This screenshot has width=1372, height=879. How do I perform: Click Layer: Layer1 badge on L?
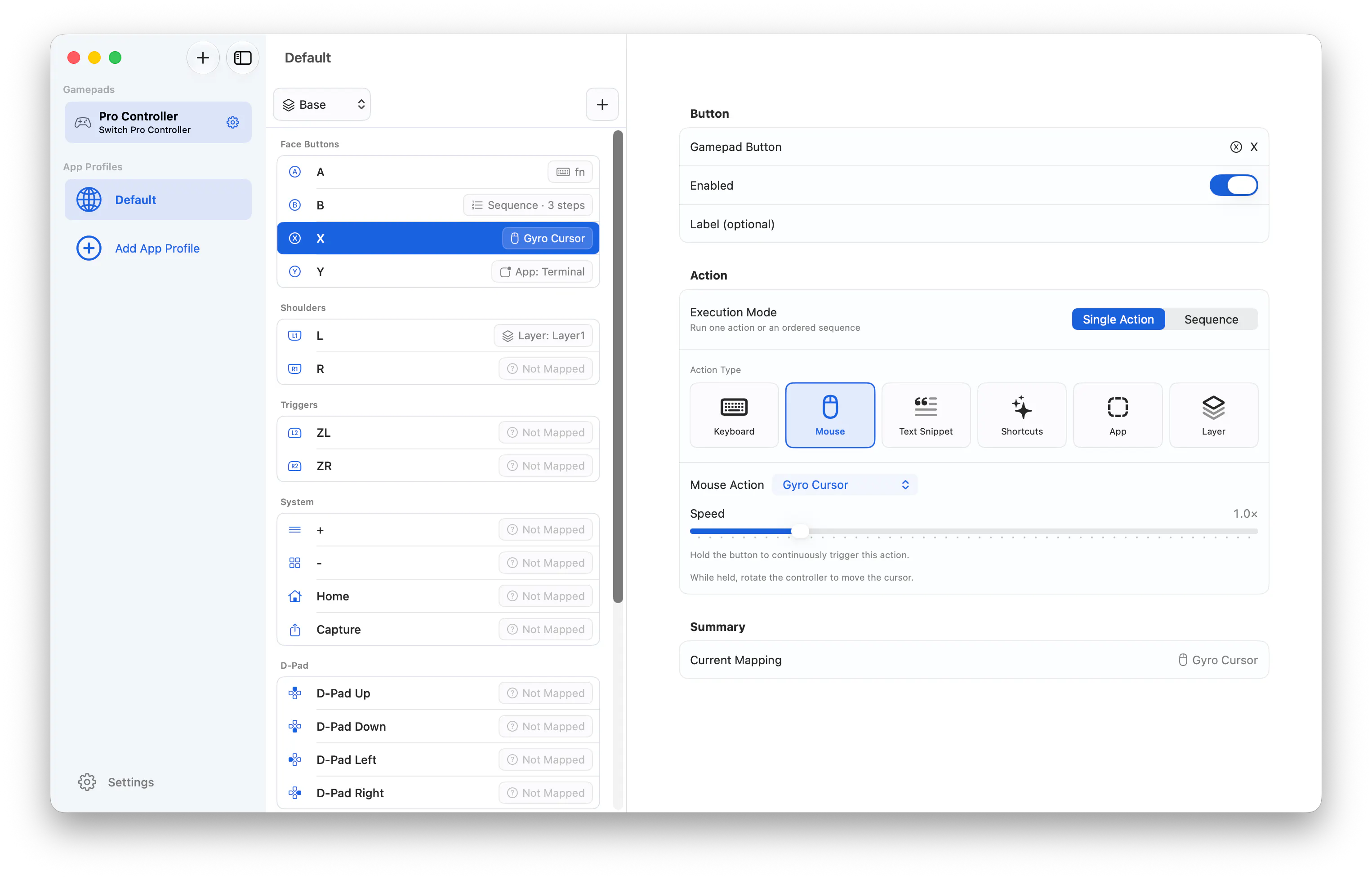(543, 336)
